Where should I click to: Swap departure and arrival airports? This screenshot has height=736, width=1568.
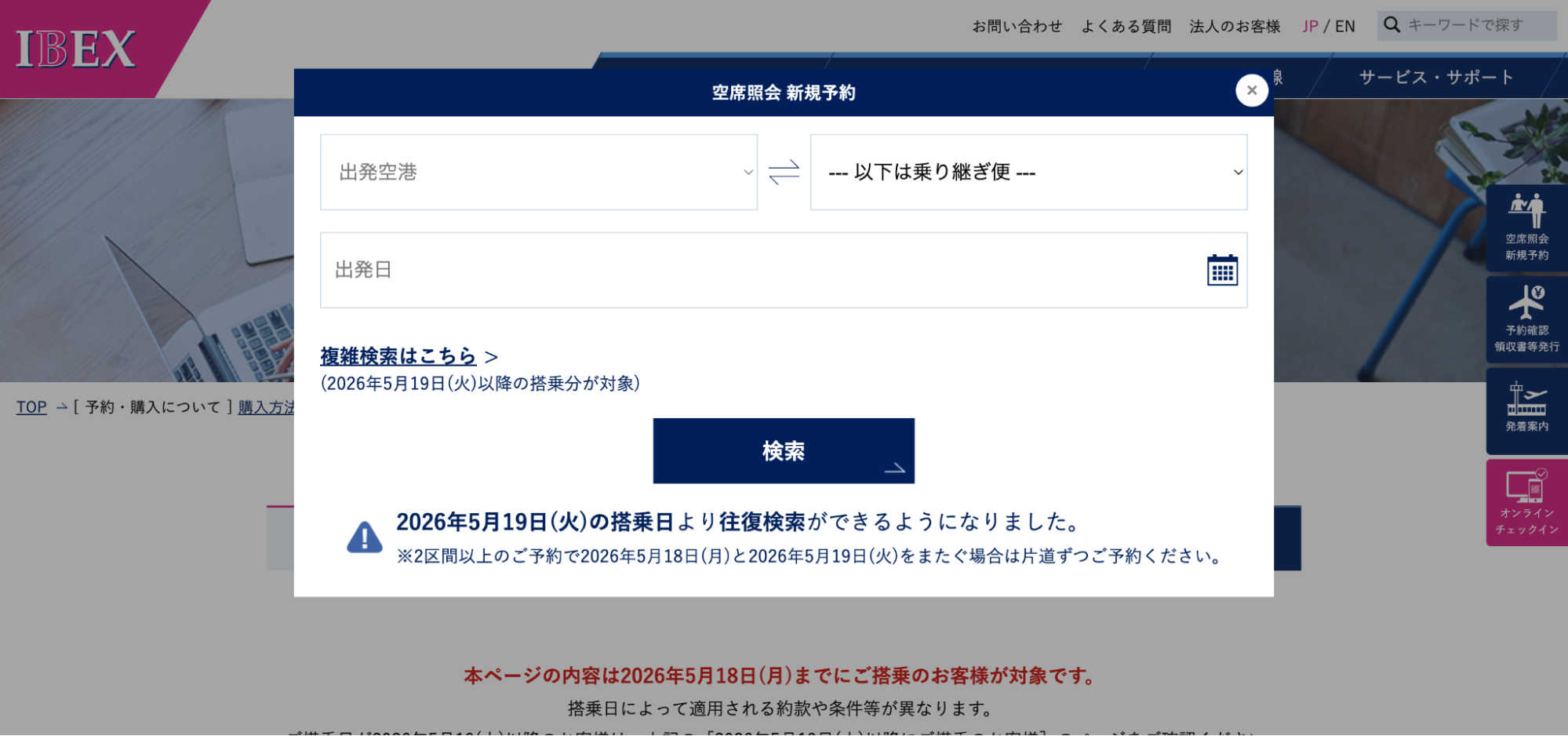[x=784, y=172]
